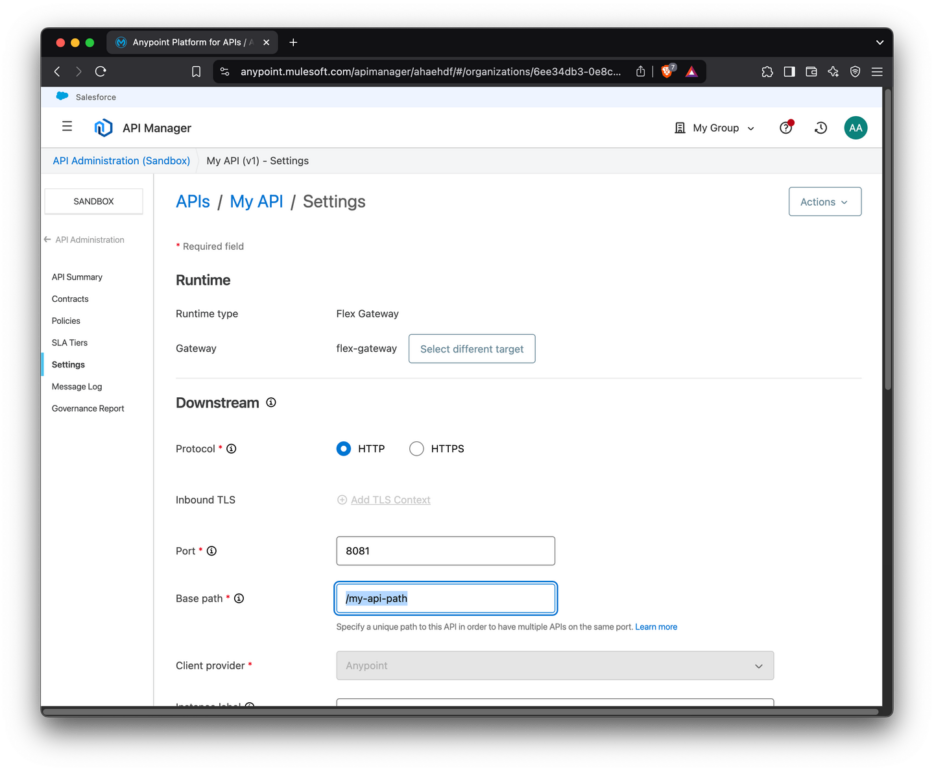The width and height of the screenshot is (934, 771).
Task: Click the browser address bar URL
Action: pyautogui.click(x=430, y=71)
